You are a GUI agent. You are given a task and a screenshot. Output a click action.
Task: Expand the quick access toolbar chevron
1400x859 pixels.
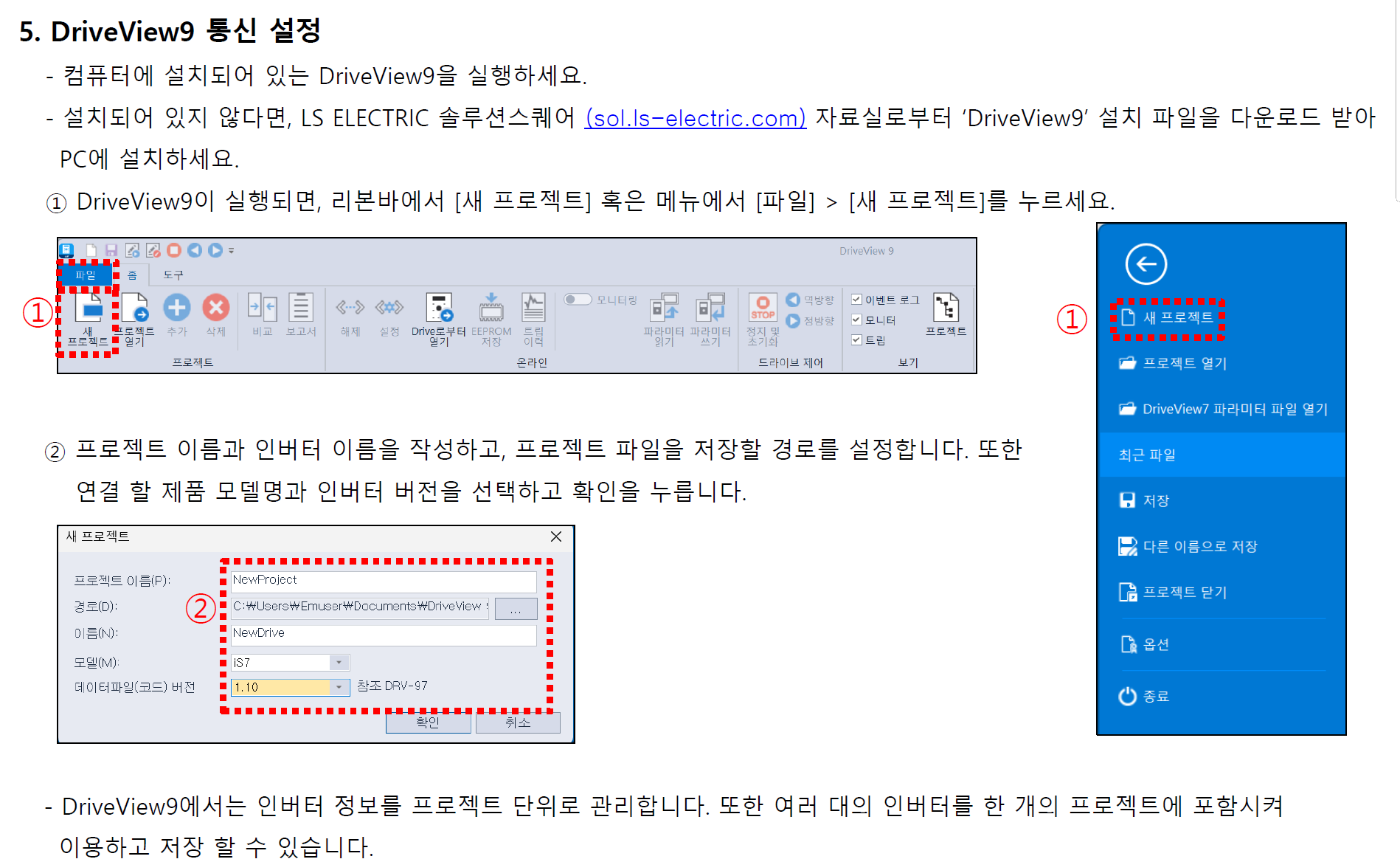[230, 251]
